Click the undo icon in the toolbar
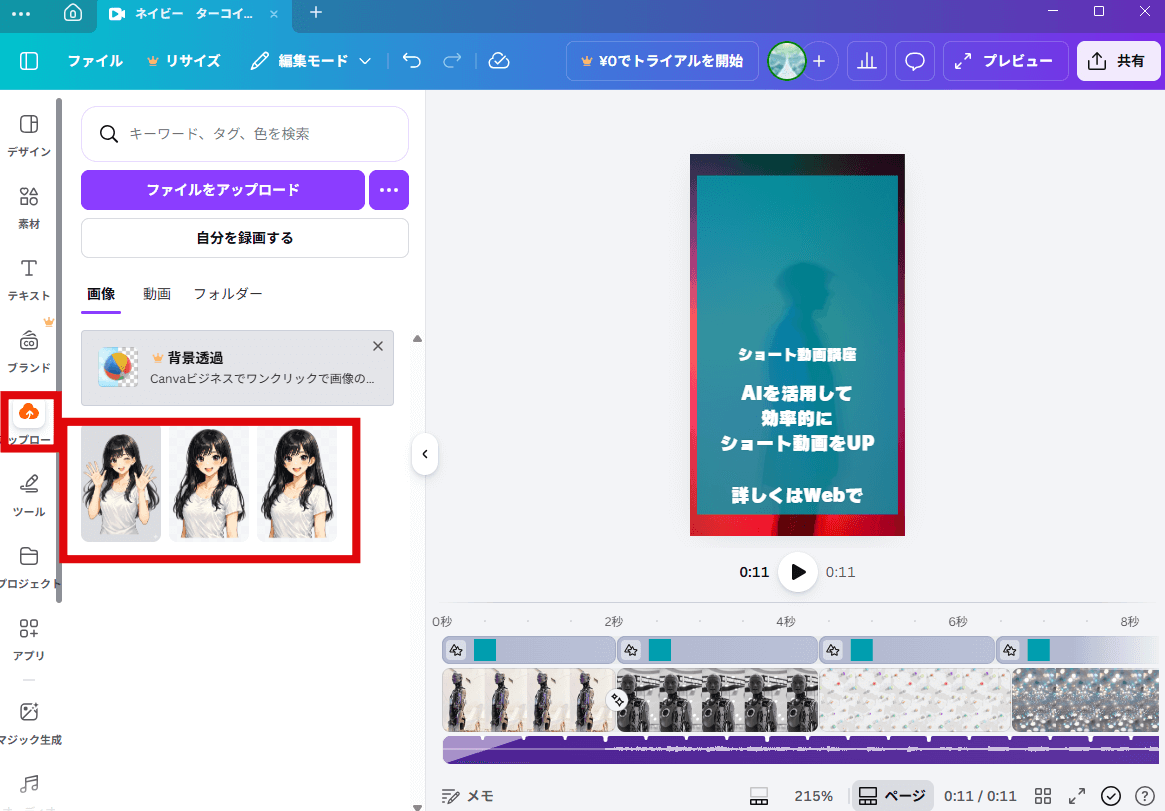1165x811 pixels. (411, 61)
